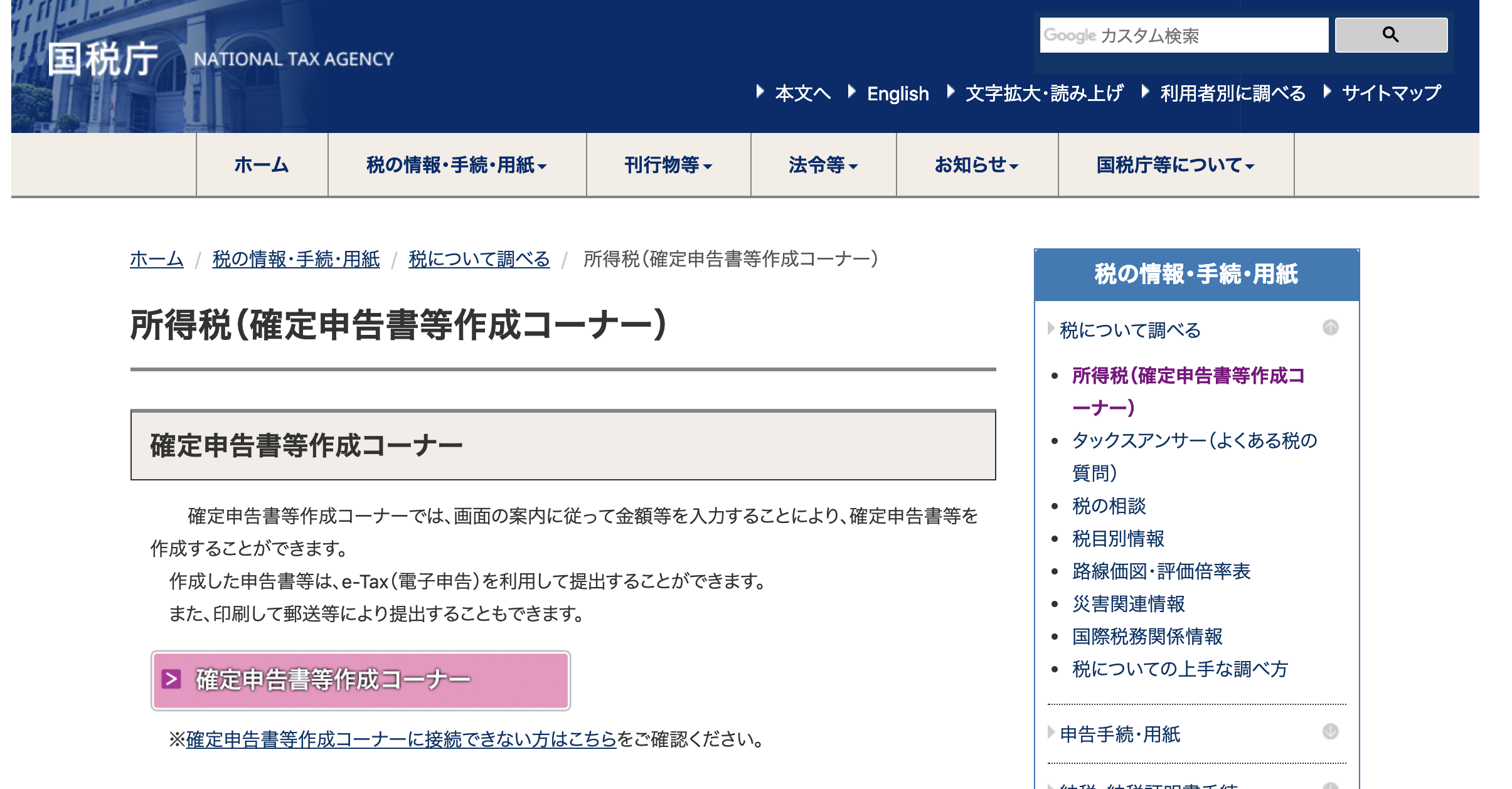
Task: Open the サイトマップ link
Action: [1391, 93]
